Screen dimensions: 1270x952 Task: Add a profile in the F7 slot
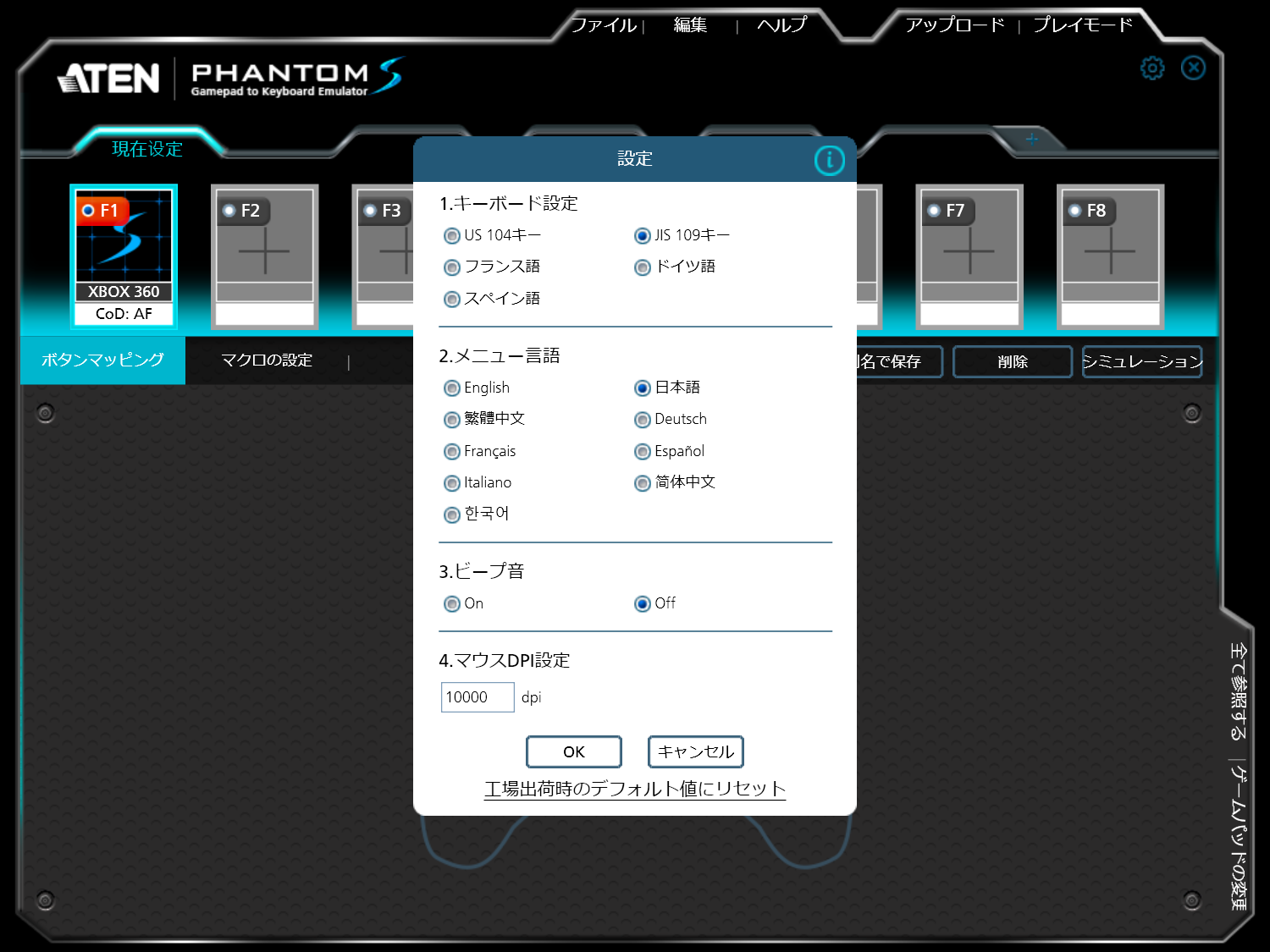(x=969, y=256)
